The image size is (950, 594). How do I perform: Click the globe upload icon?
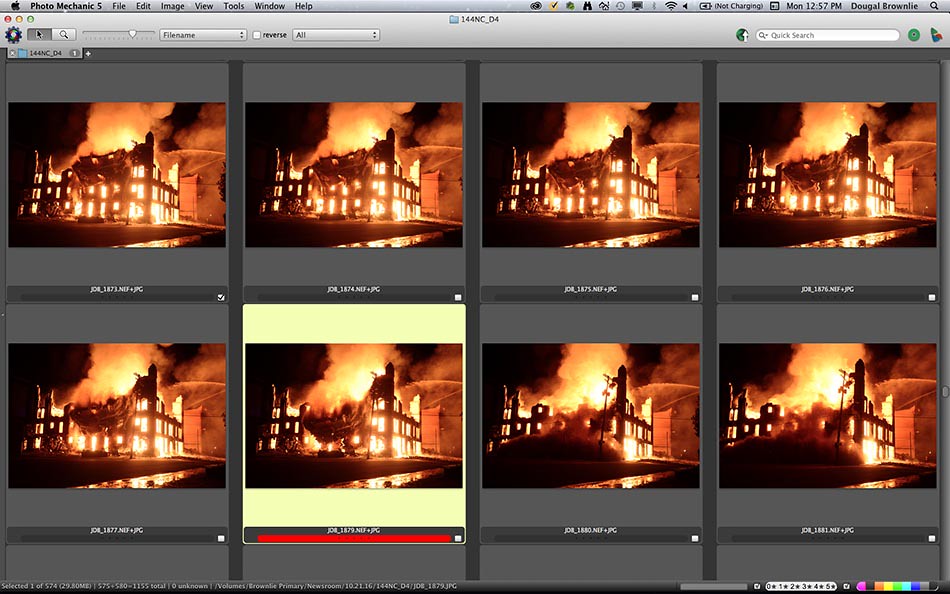point(742,35)
